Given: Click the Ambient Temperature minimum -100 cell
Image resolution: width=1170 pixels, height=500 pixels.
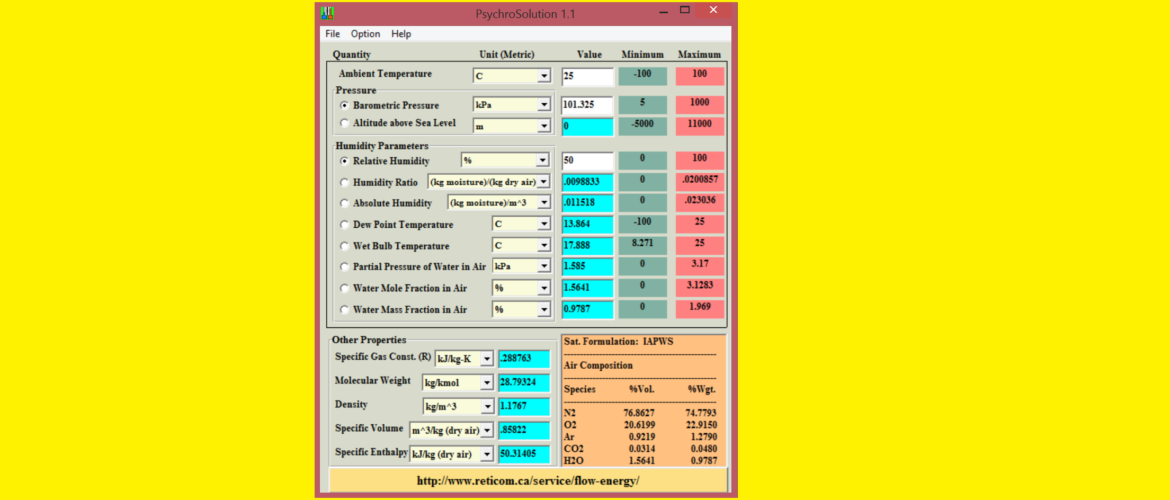Looking at the screenshot, I should 642,76.
